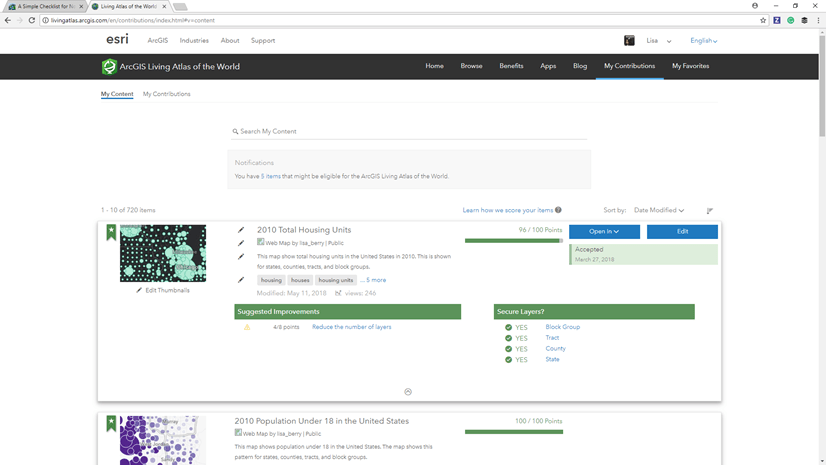
Task: Toggle the sort direction icon
Action: [710, 210]
